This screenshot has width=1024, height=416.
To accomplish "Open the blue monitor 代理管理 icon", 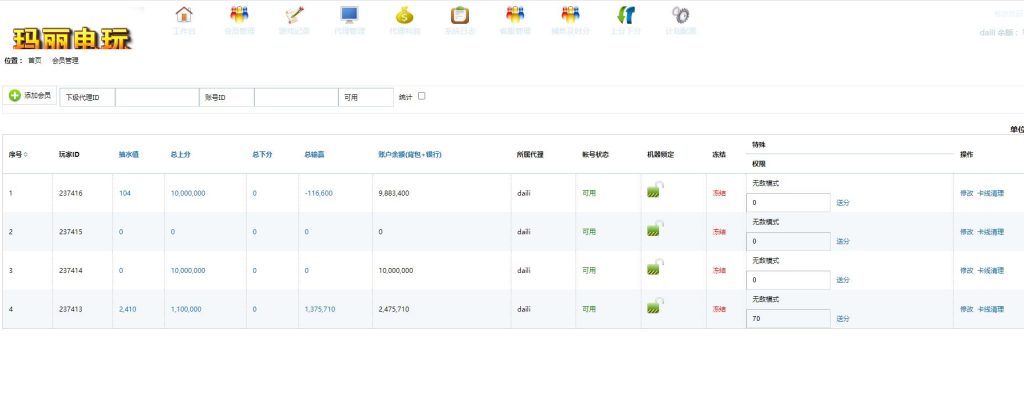I will click(x=349, y=14).
